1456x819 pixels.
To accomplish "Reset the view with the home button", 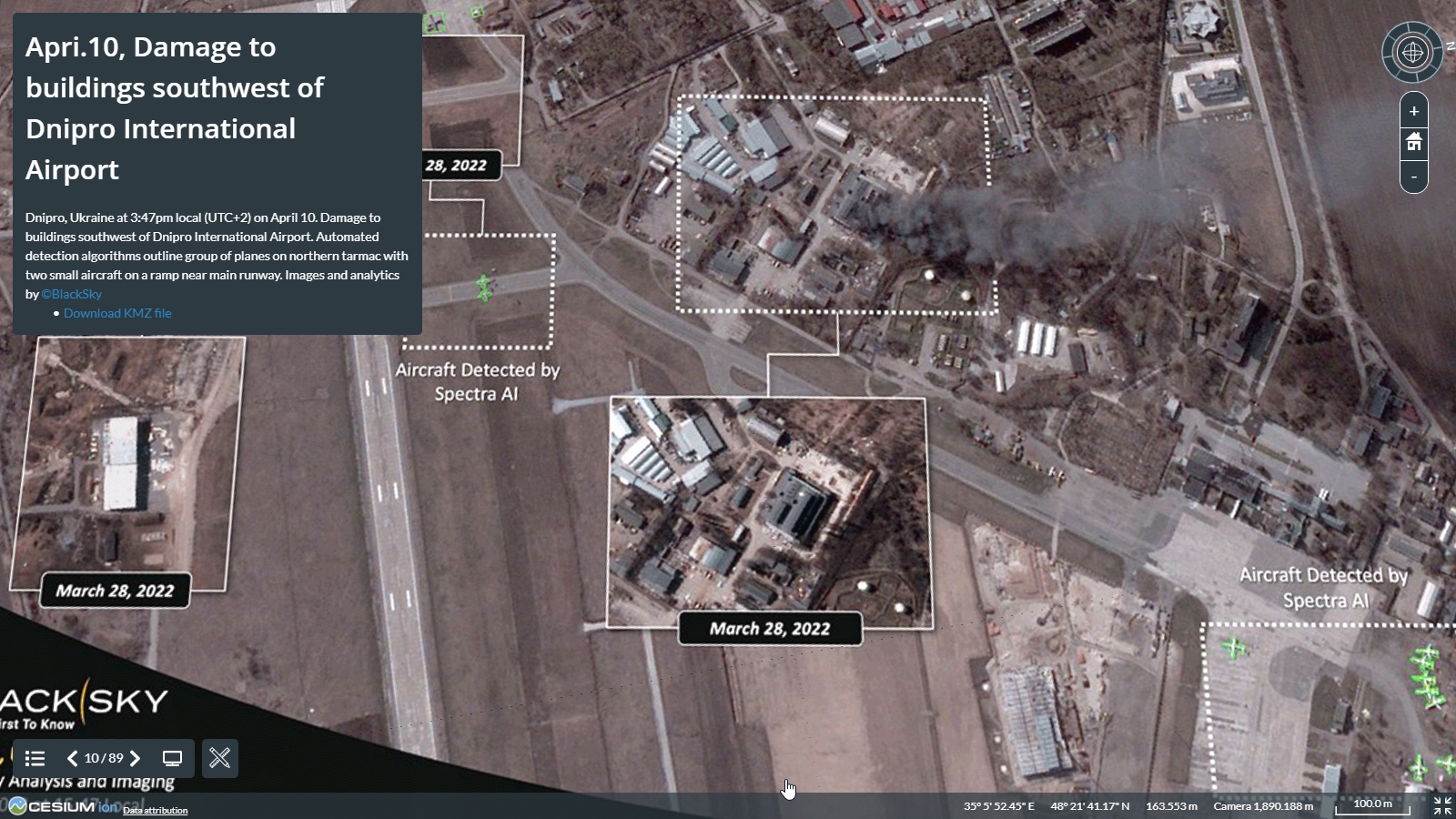I will pyautogui.click(x=1413, y=142).
